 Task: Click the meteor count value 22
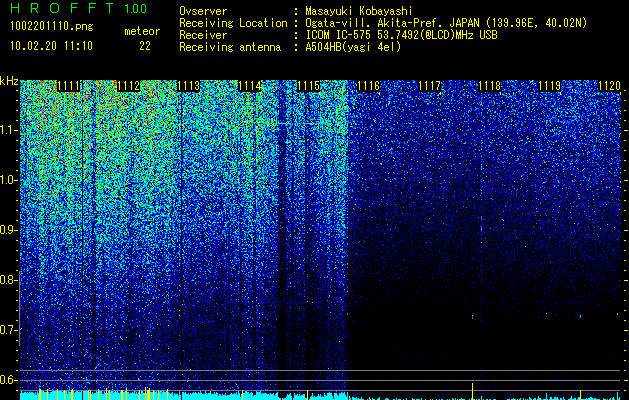145,46
